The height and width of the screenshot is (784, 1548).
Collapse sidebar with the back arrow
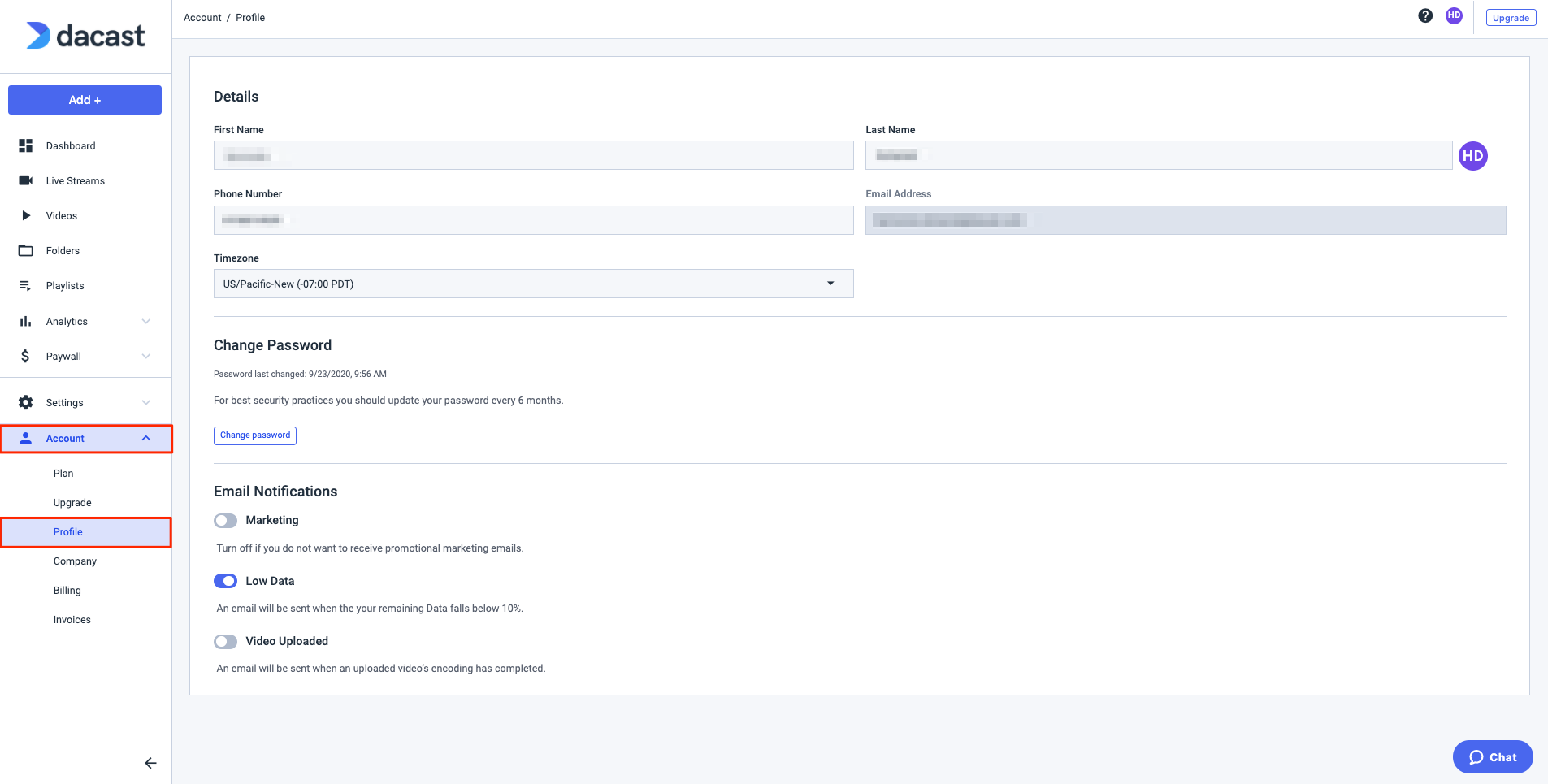point(150,763)
